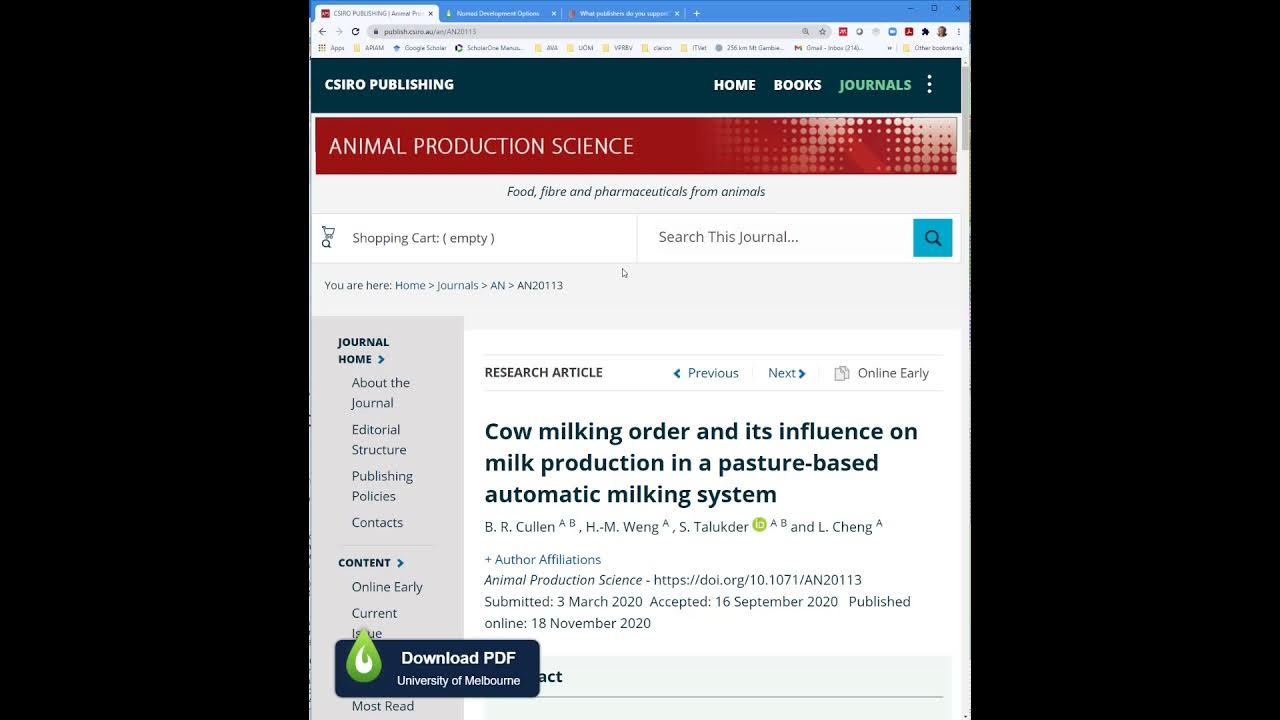Open the UOM bookmark folder

coord(580,48)
